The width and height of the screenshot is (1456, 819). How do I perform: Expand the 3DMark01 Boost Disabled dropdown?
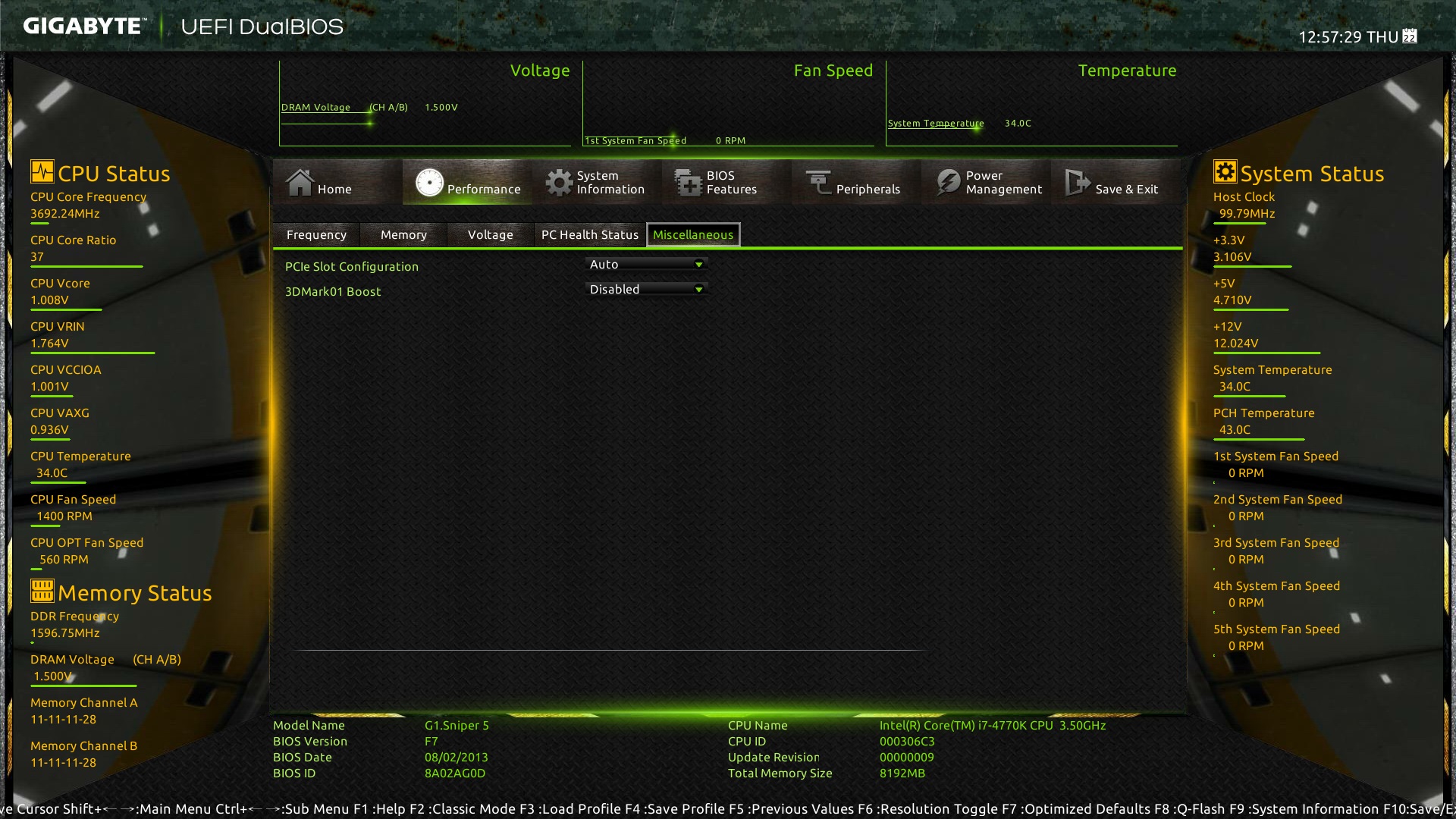[647, 290]
